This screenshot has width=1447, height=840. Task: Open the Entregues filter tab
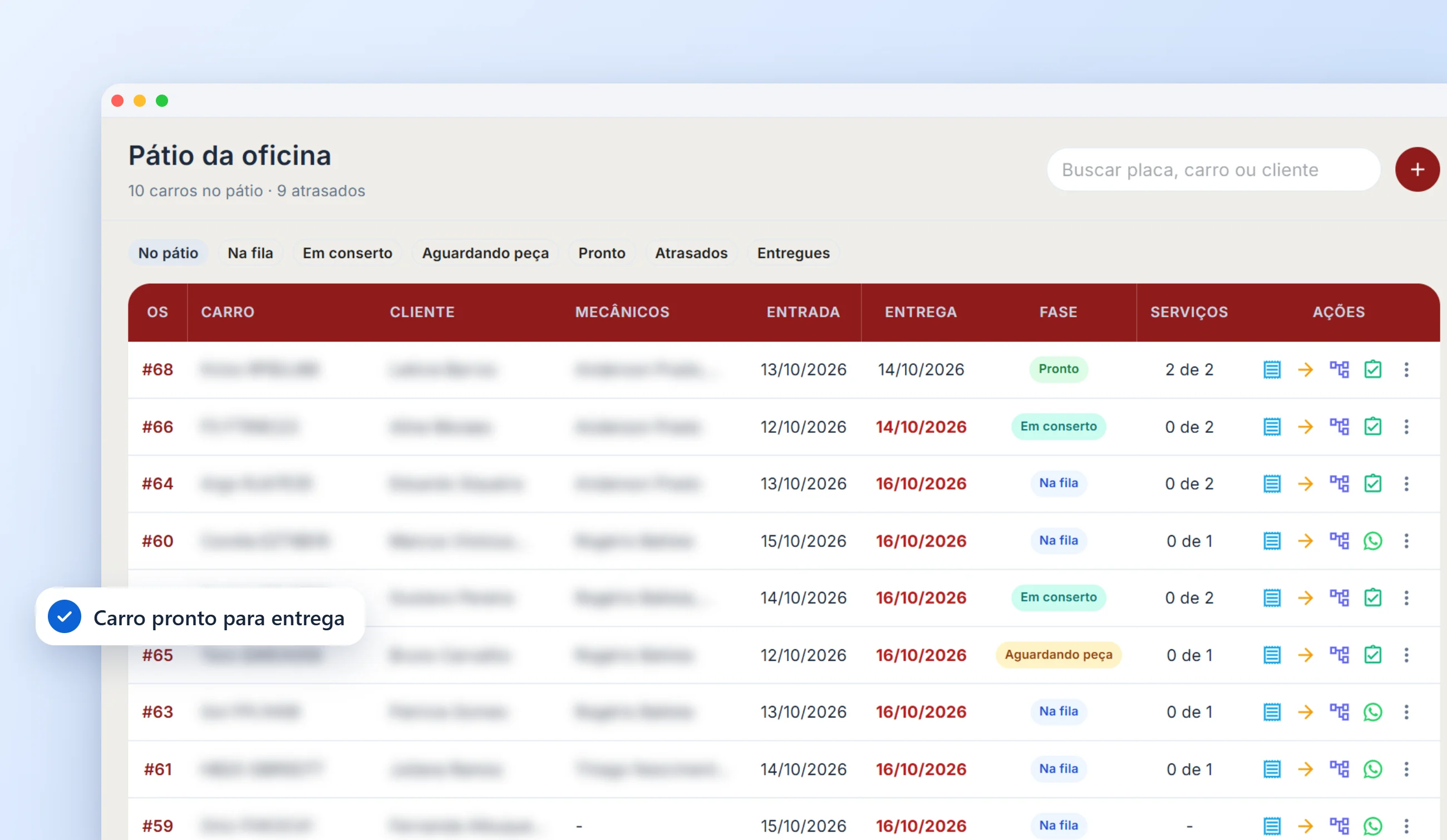coord(793,253)
